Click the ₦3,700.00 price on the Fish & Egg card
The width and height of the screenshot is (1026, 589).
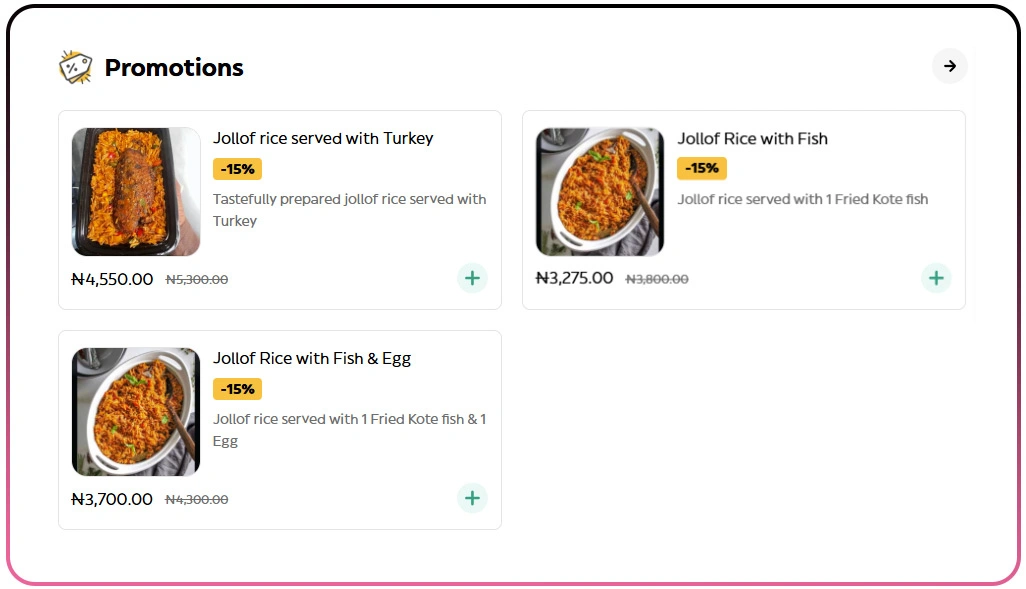tap(113, 499)
